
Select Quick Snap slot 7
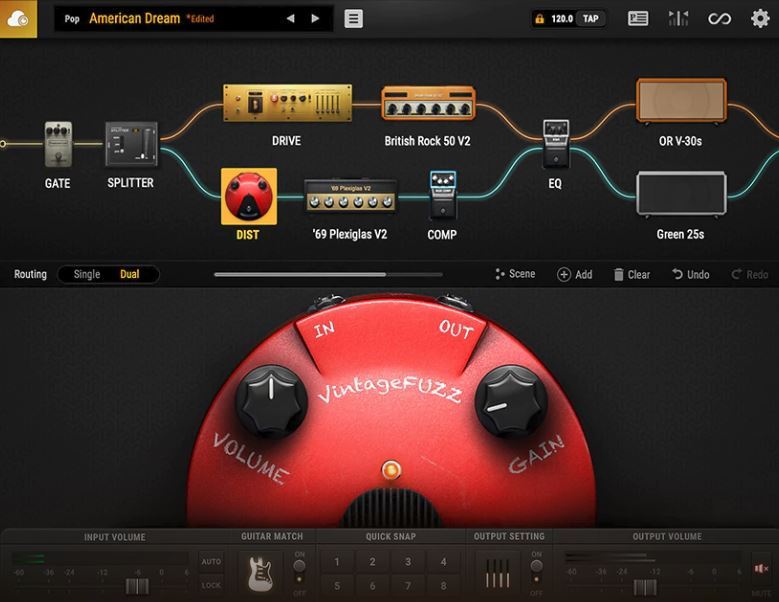(408, 586)
